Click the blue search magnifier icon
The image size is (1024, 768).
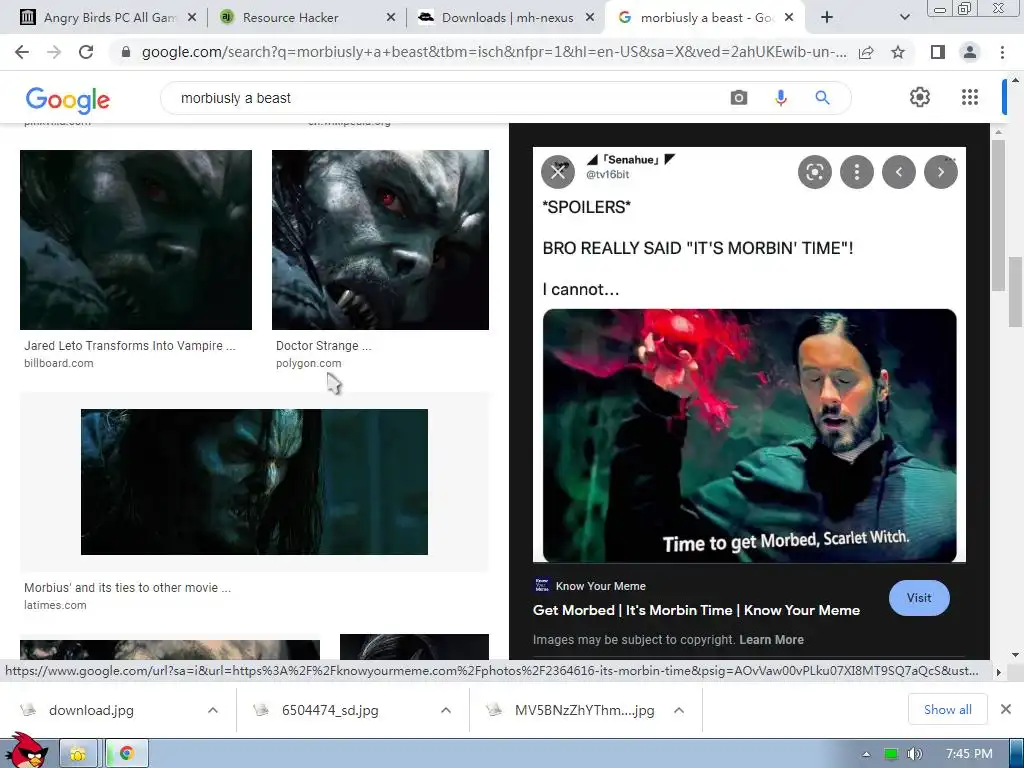coord(822,98)
